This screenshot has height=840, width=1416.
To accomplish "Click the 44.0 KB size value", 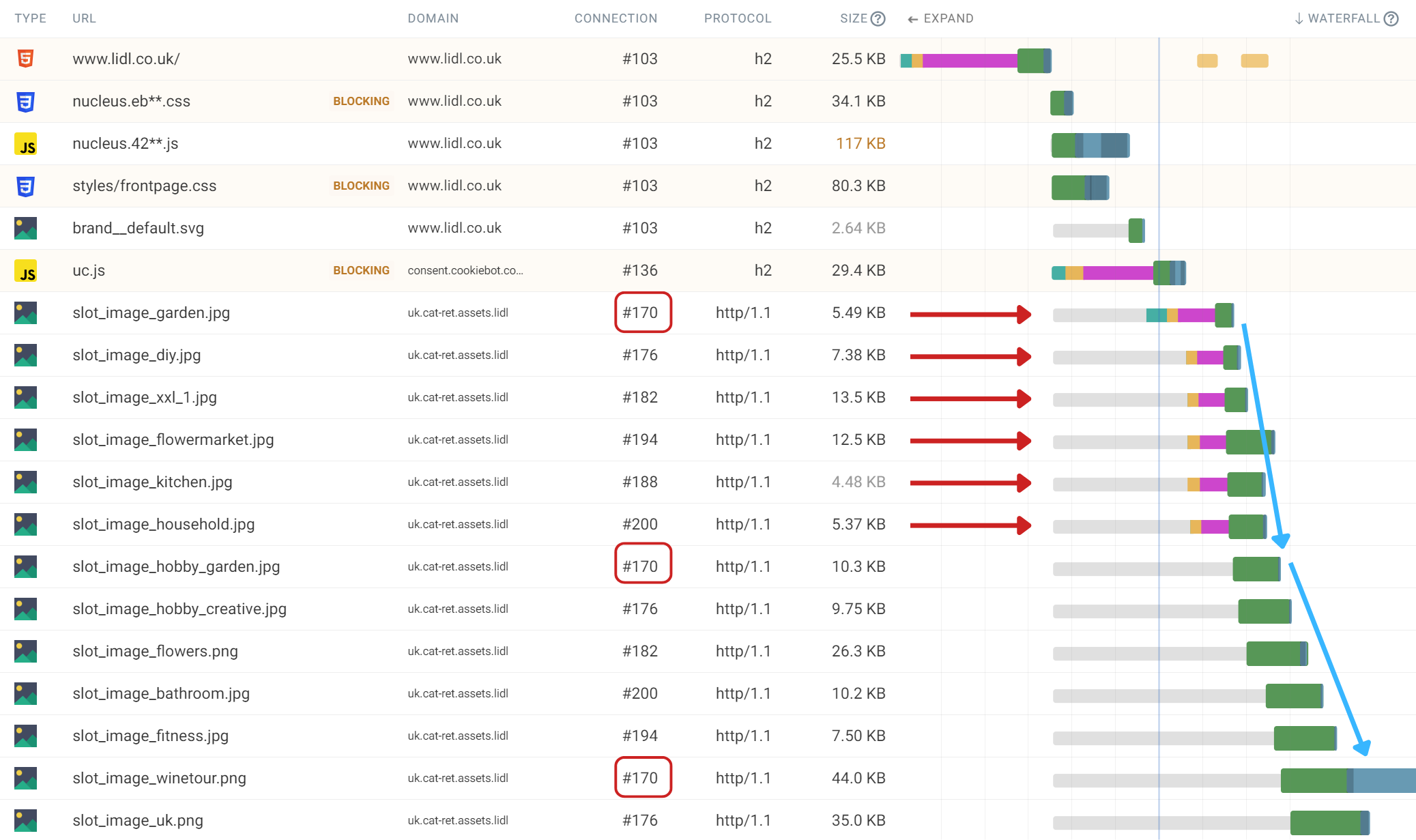I will tap(858, 778).
